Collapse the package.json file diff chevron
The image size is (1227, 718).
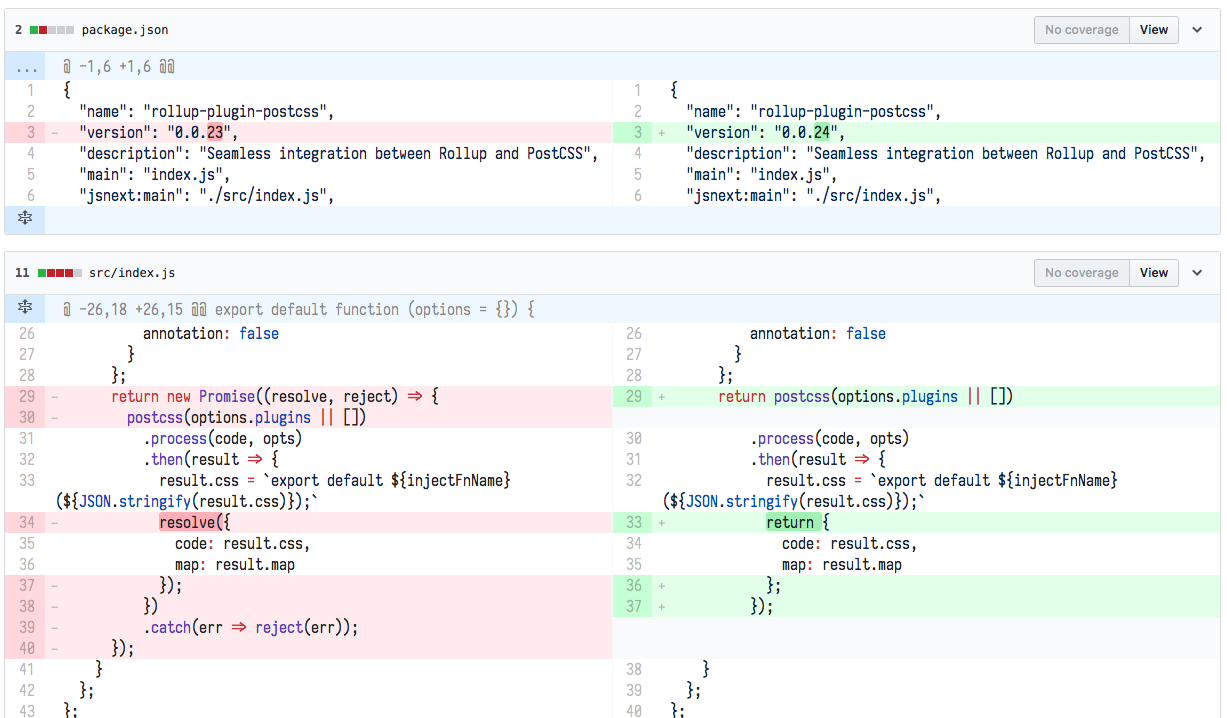[1197, 30]
